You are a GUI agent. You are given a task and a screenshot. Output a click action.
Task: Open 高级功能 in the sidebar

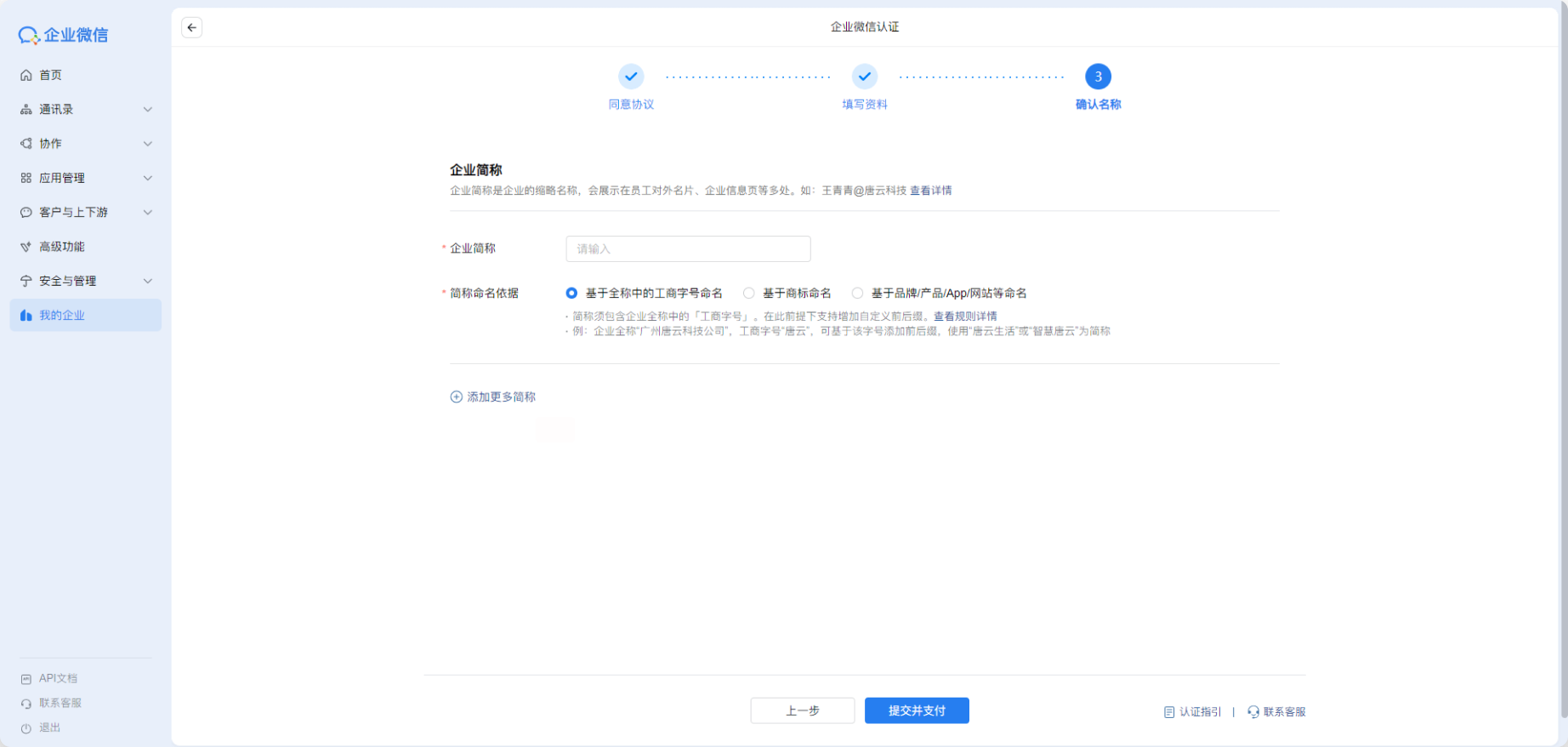(86, 247)
